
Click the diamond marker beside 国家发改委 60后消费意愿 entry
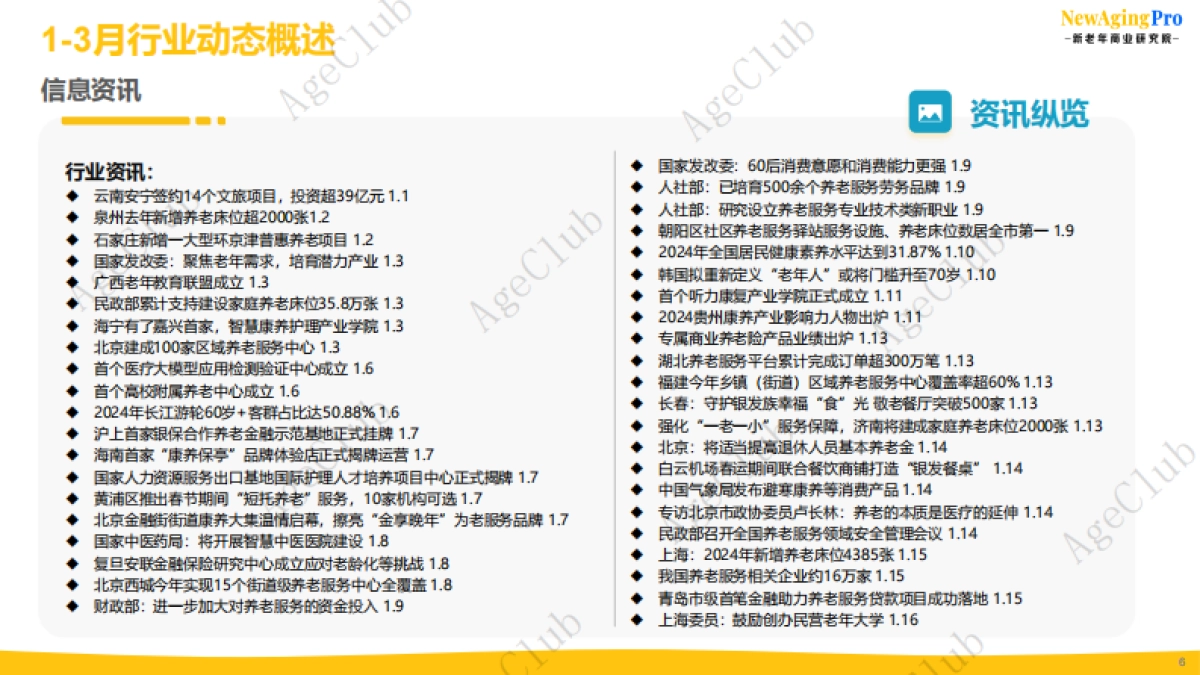(x=634, y=166)
